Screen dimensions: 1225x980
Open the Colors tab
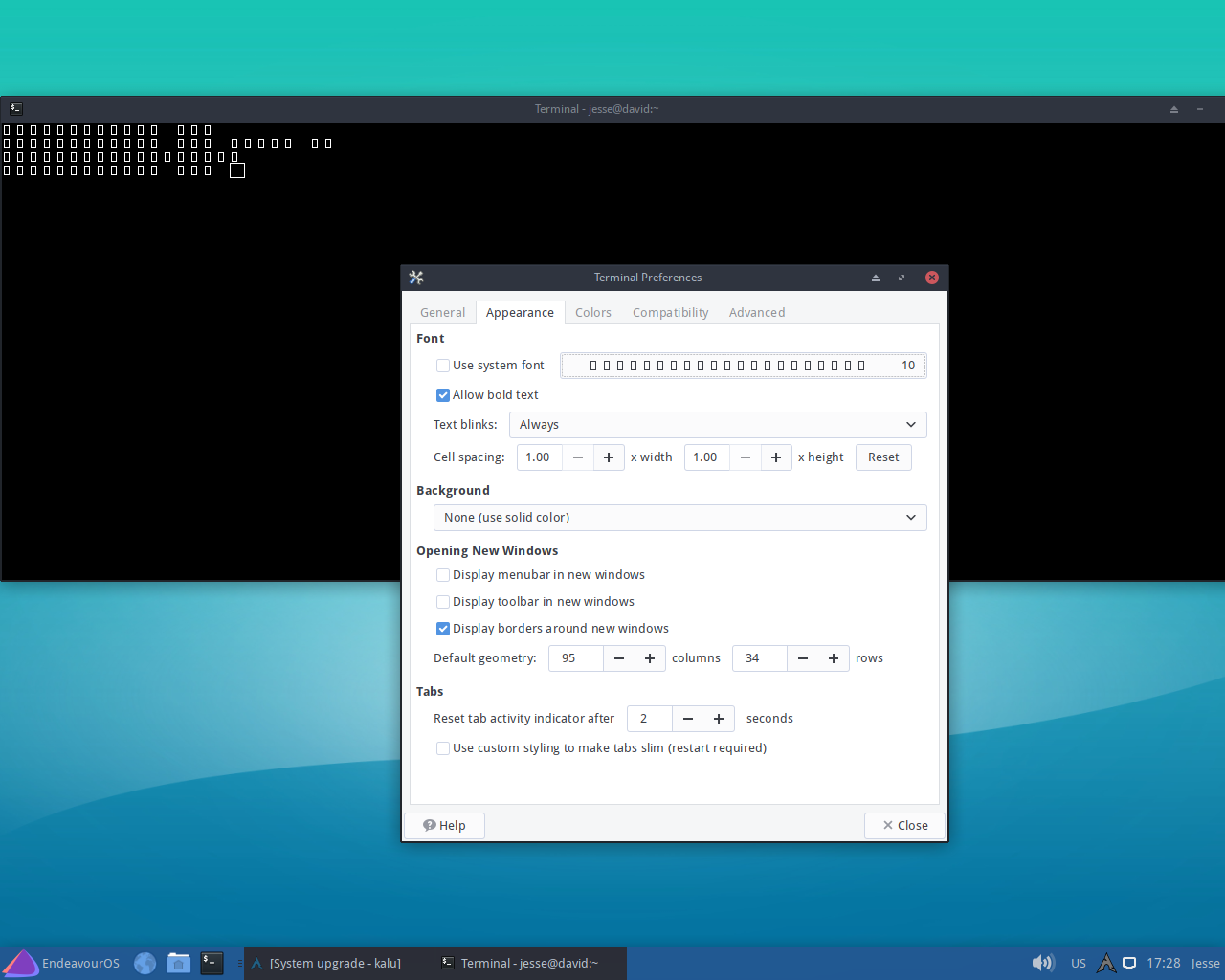[593, 313]
